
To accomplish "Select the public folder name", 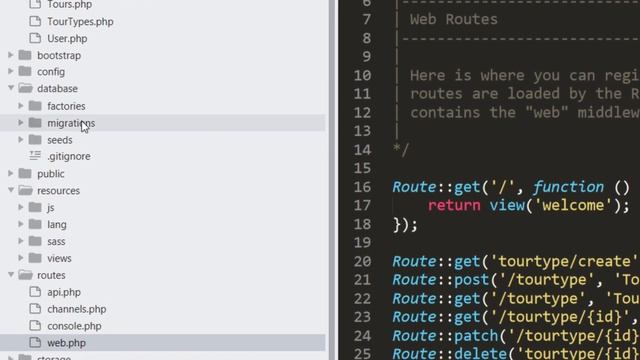I will coord(51,174).
